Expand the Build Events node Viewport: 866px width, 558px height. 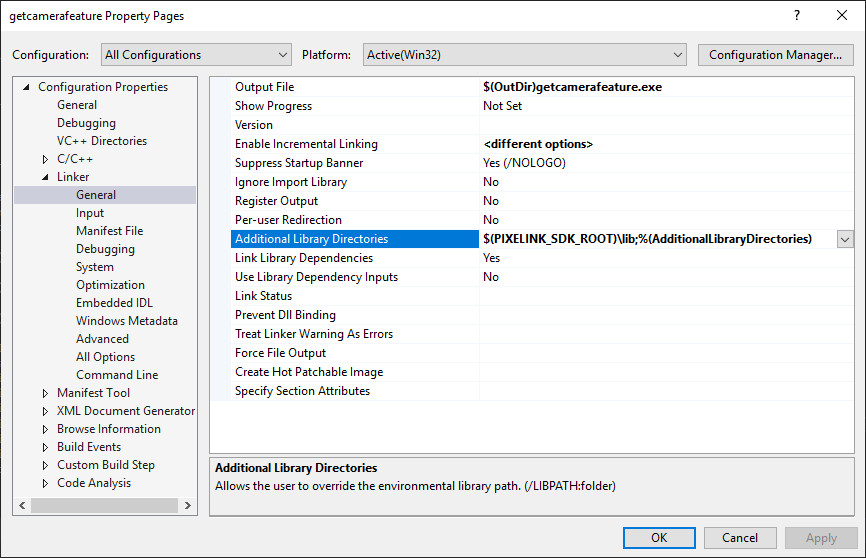45,448
